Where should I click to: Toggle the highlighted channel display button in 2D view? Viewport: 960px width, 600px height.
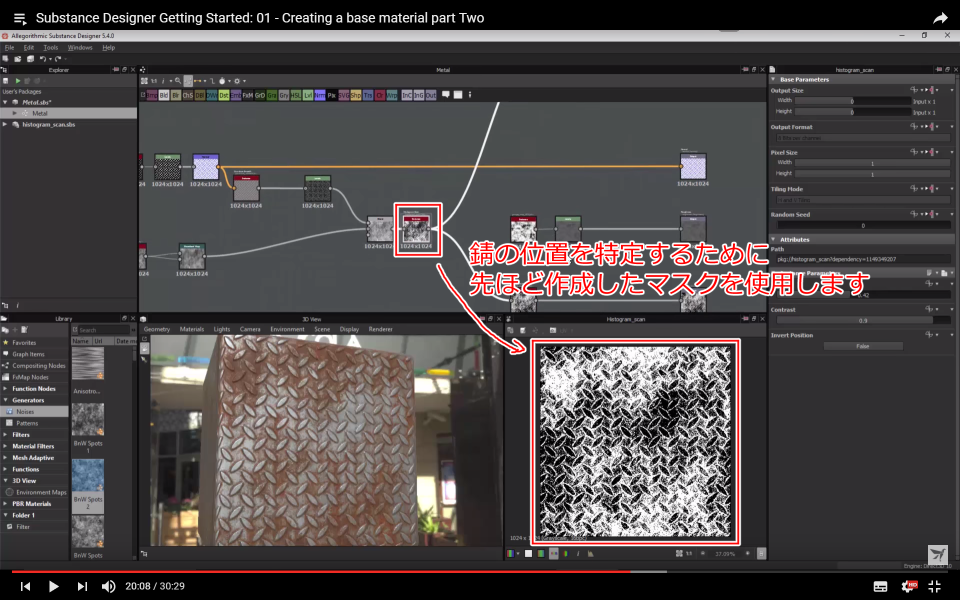pos(553,553)
